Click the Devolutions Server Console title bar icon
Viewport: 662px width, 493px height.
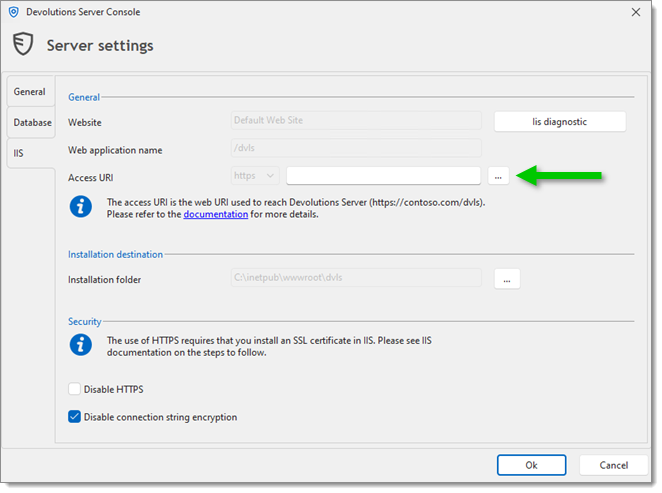tap(14, 12)
